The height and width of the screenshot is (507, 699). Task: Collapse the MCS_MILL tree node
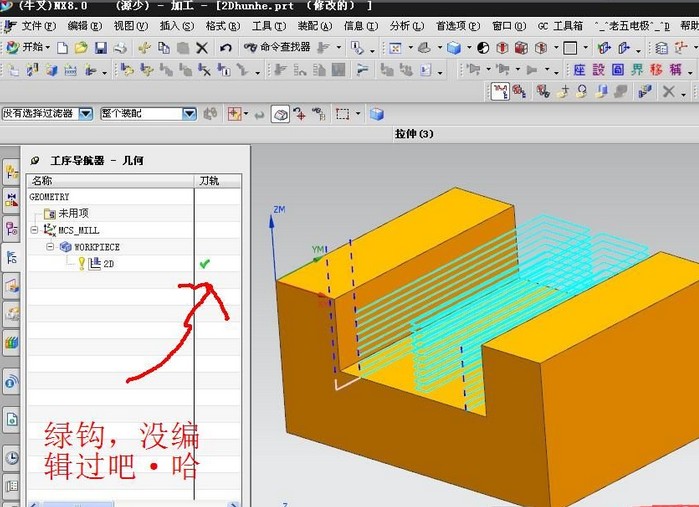coord(35,230)
